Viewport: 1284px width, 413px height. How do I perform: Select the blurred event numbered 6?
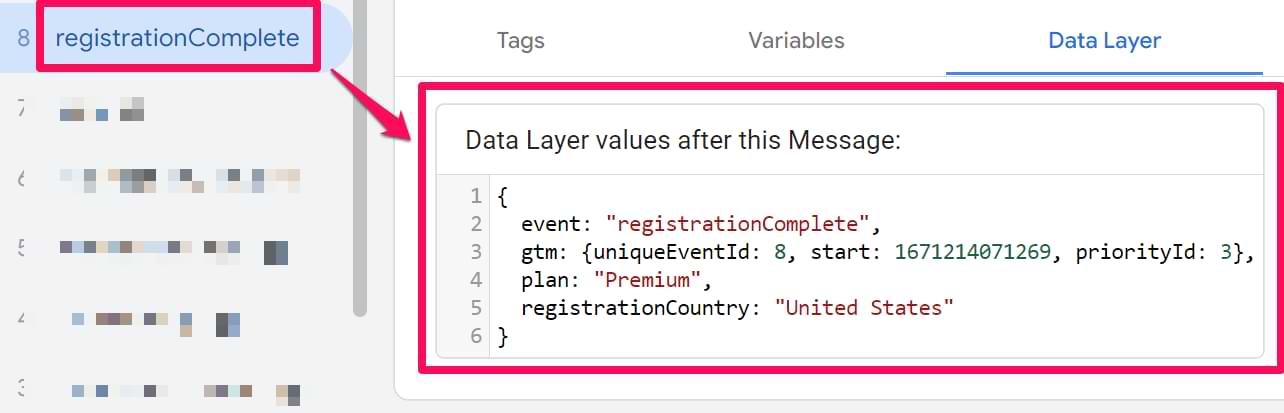pos(177,179)
